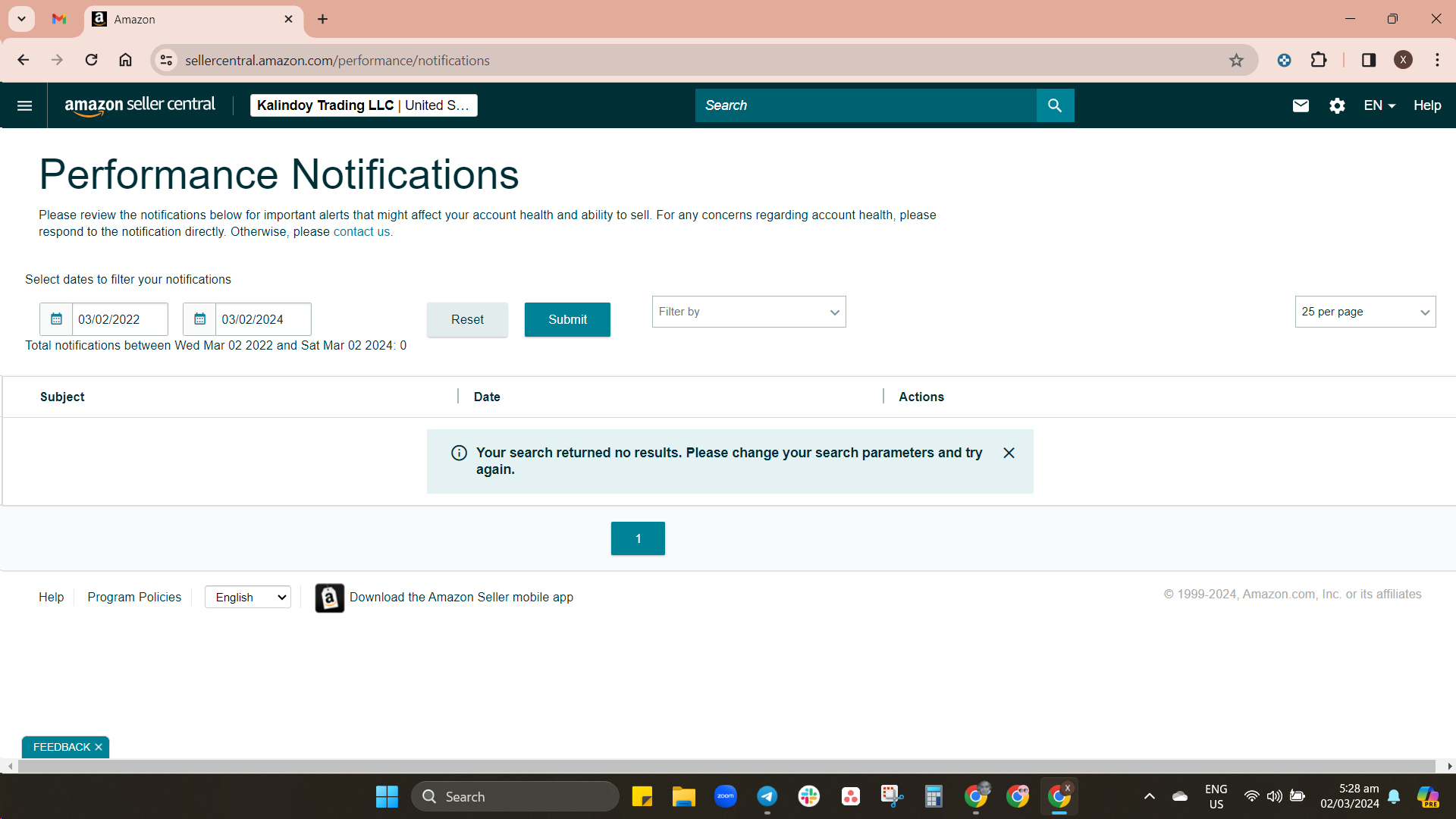Screen dimensions: 1456x819
Task: Click the Amazon Seller mobile app icon
Action: (x=329, y=598)
